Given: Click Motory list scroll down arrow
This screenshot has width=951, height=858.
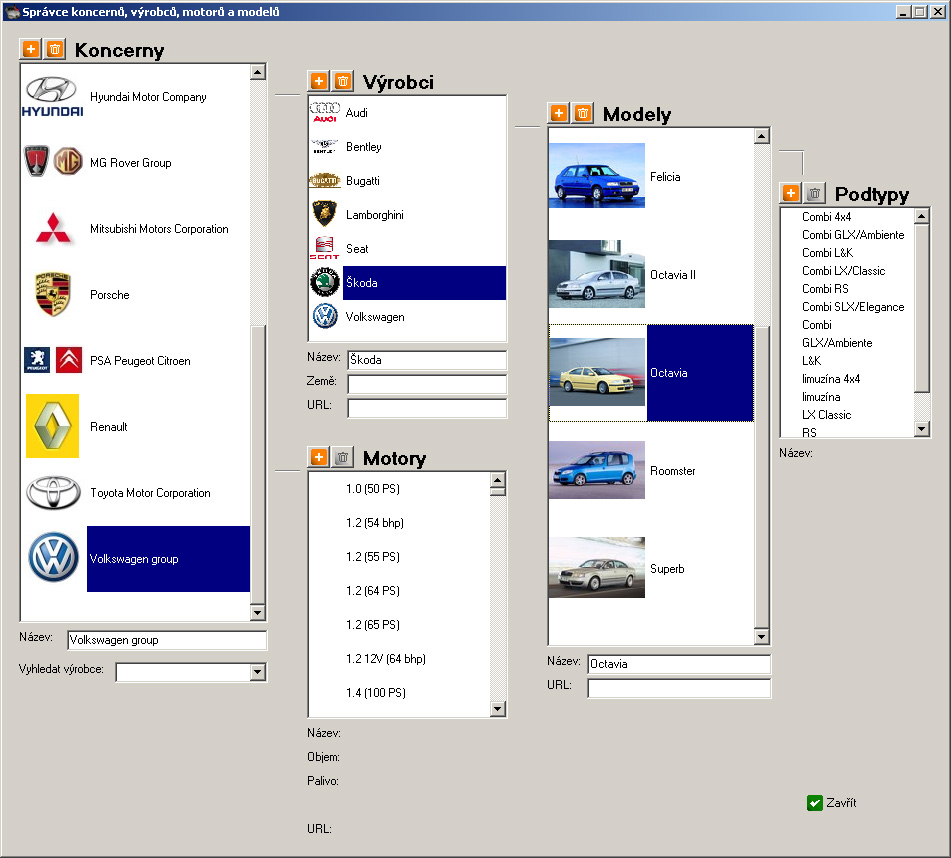Looking at the screenshot, I should 498,708.
